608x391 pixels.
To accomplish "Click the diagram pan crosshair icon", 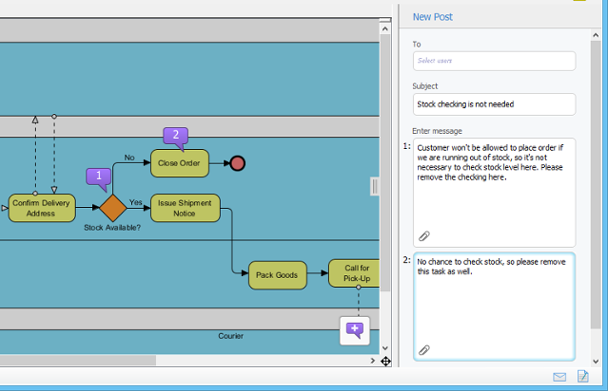I will [x=385, y=362].
